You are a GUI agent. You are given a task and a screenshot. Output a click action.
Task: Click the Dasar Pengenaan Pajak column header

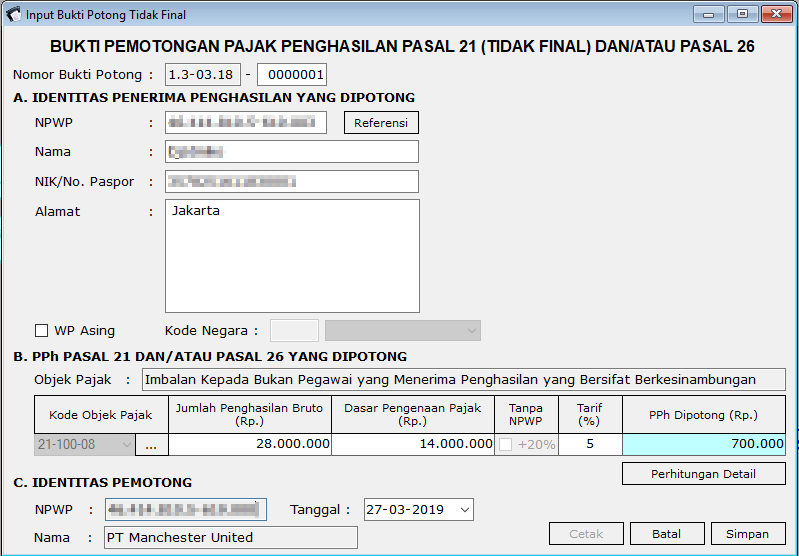(413, 415)
